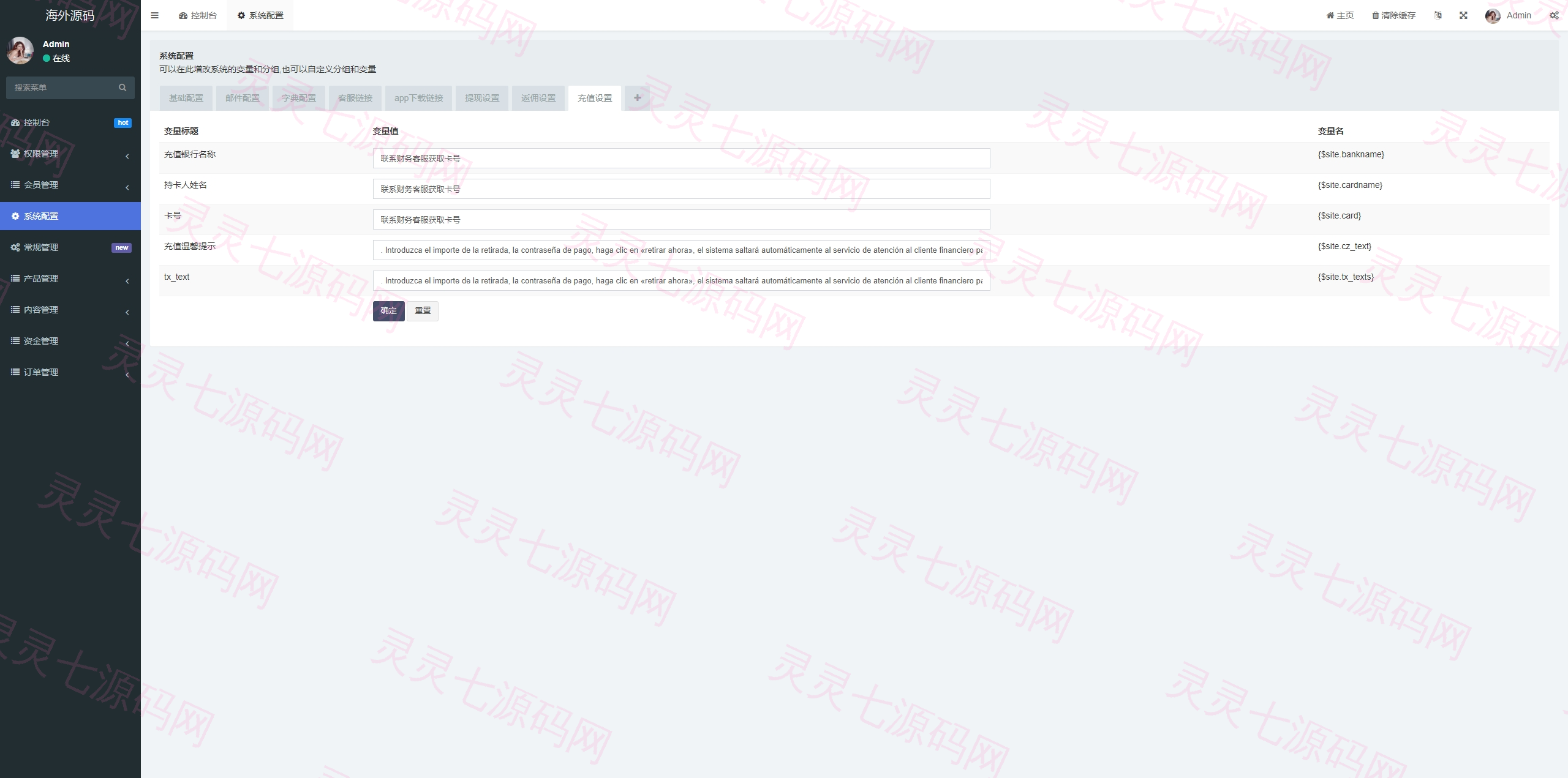Image resolution: width=1568 pixels, height=778 pixels.
Task: Click the 确定 submit button
Action: click(388, 311)
